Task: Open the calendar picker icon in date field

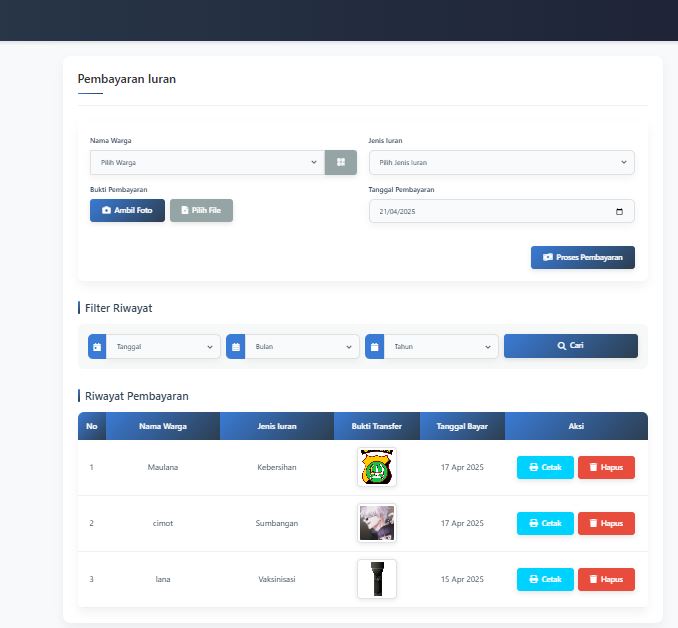Action: click(x=619, y=211)
